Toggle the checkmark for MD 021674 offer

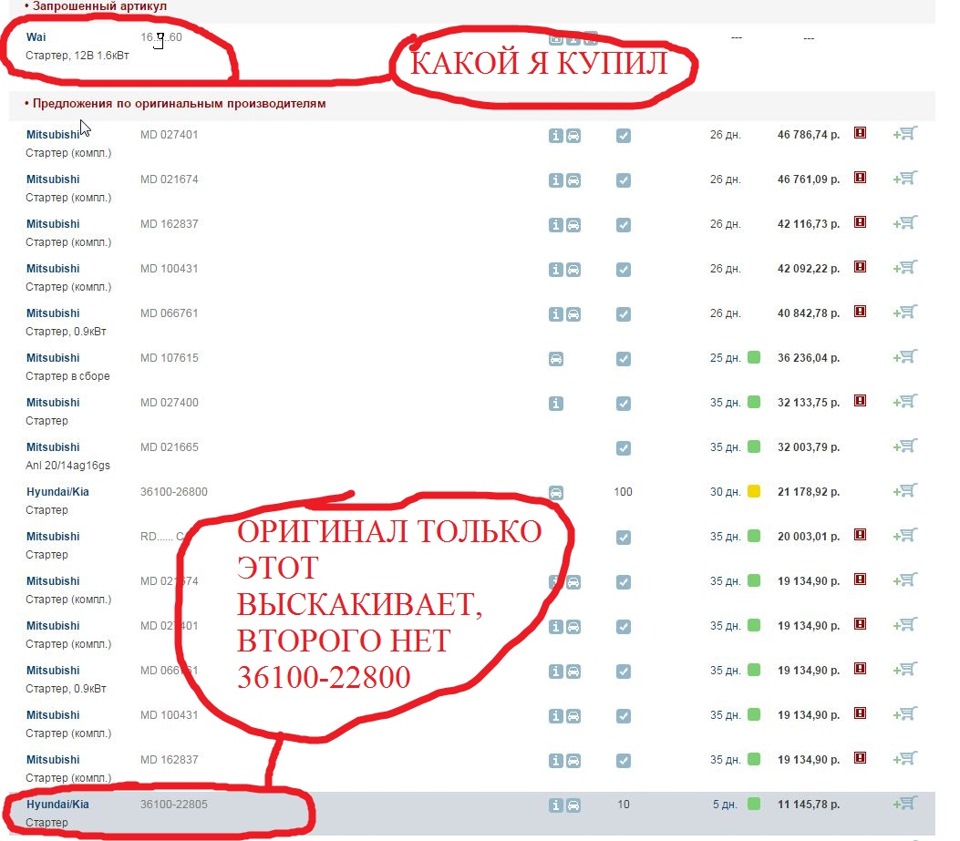623,180
